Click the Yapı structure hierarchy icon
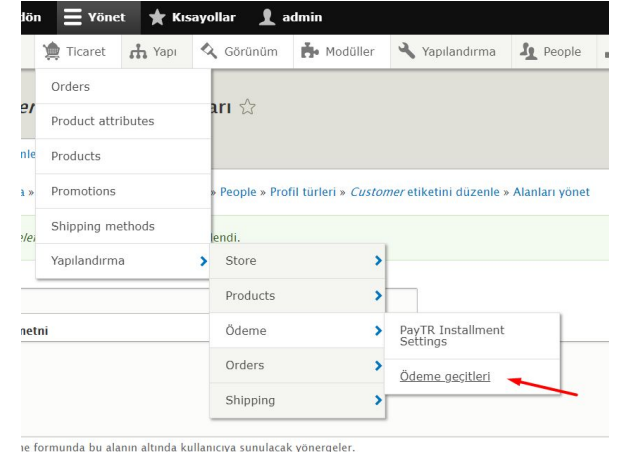This screenshot has height=457, width=624. click(138, 51)
